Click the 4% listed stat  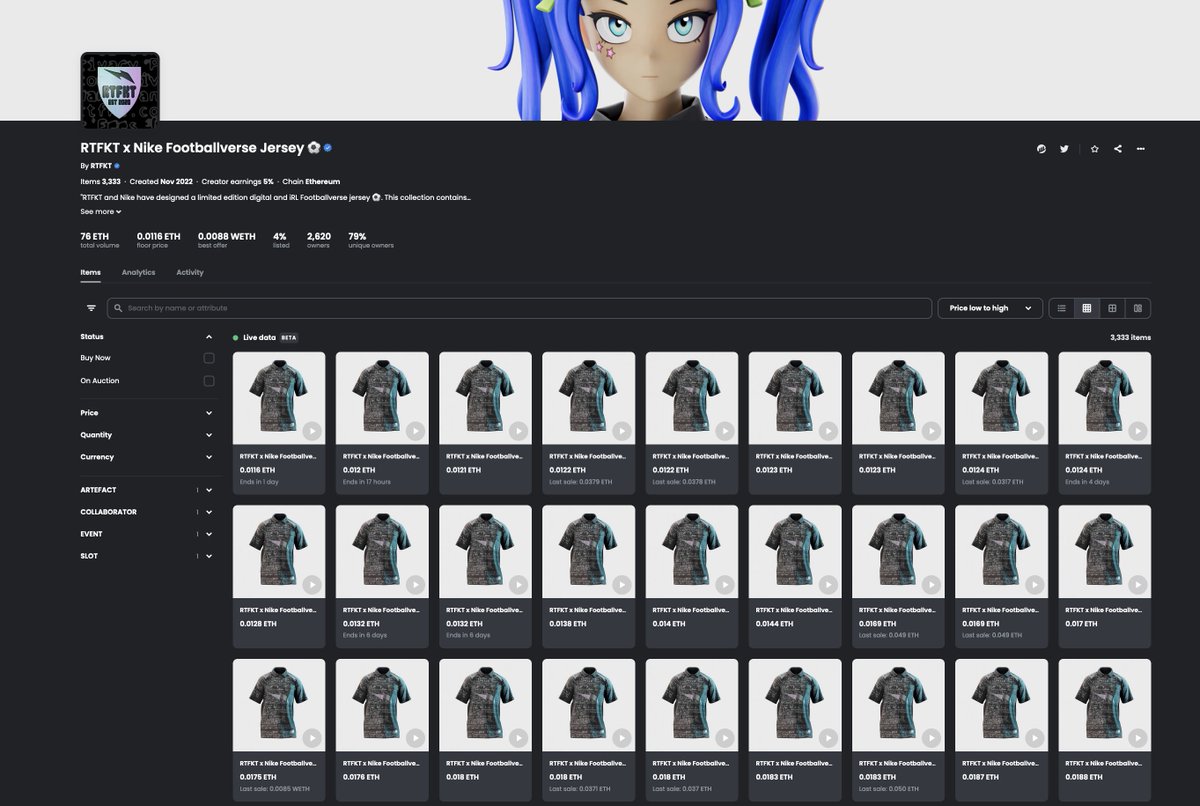[281, 240]
